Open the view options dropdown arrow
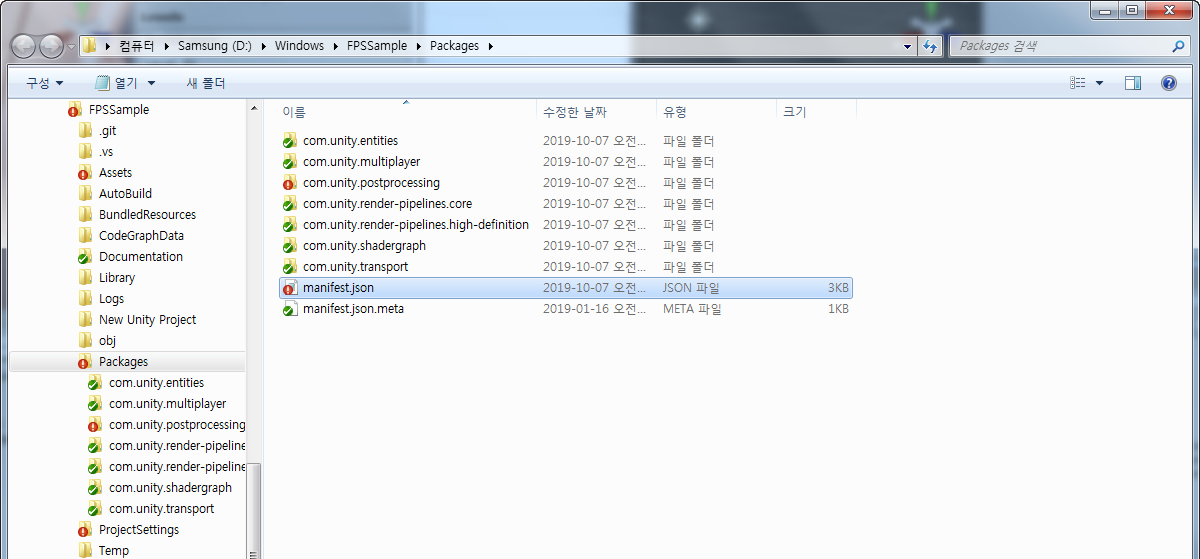 pos(1100,83)
